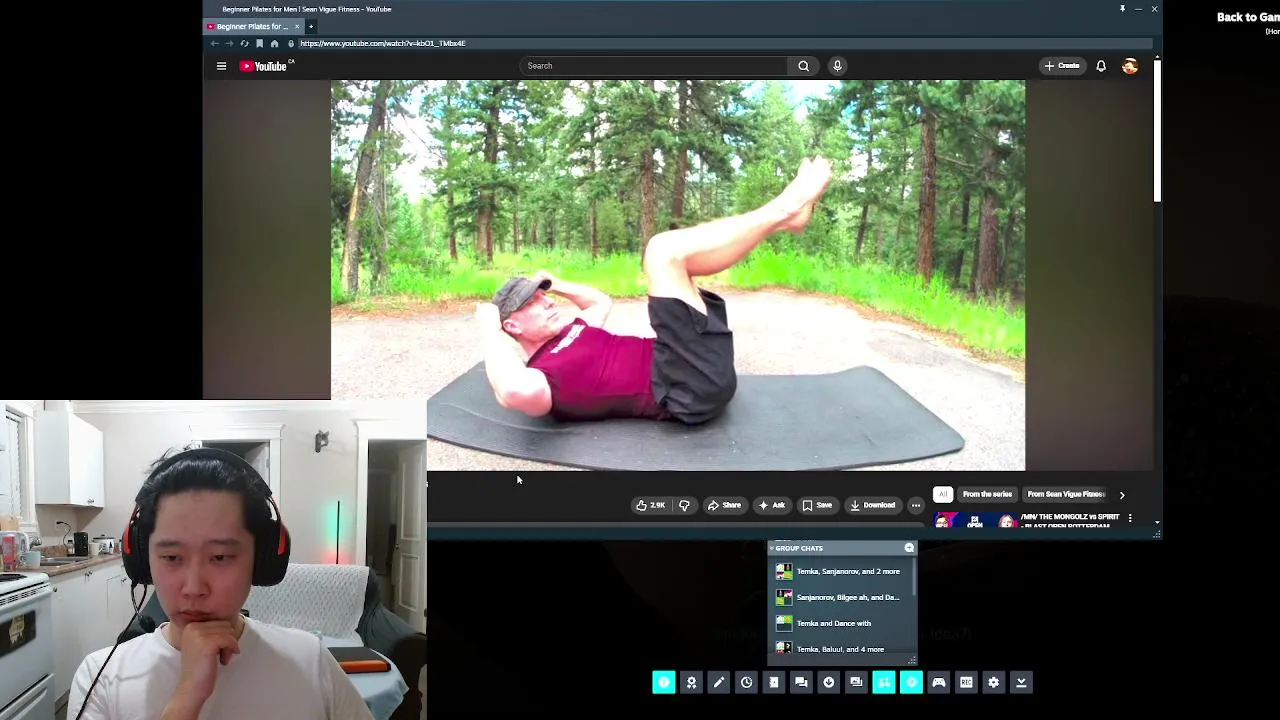
Task: Like the video with thumbs up
Action: (x=650, y=505)
